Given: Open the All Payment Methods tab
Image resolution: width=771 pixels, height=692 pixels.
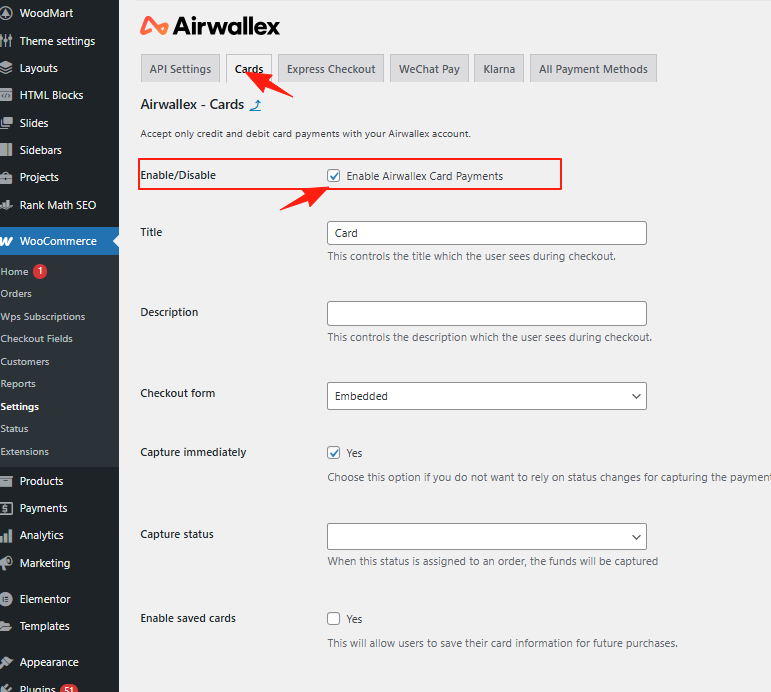Looking at the screenshot, I should (x=593, y=69).
